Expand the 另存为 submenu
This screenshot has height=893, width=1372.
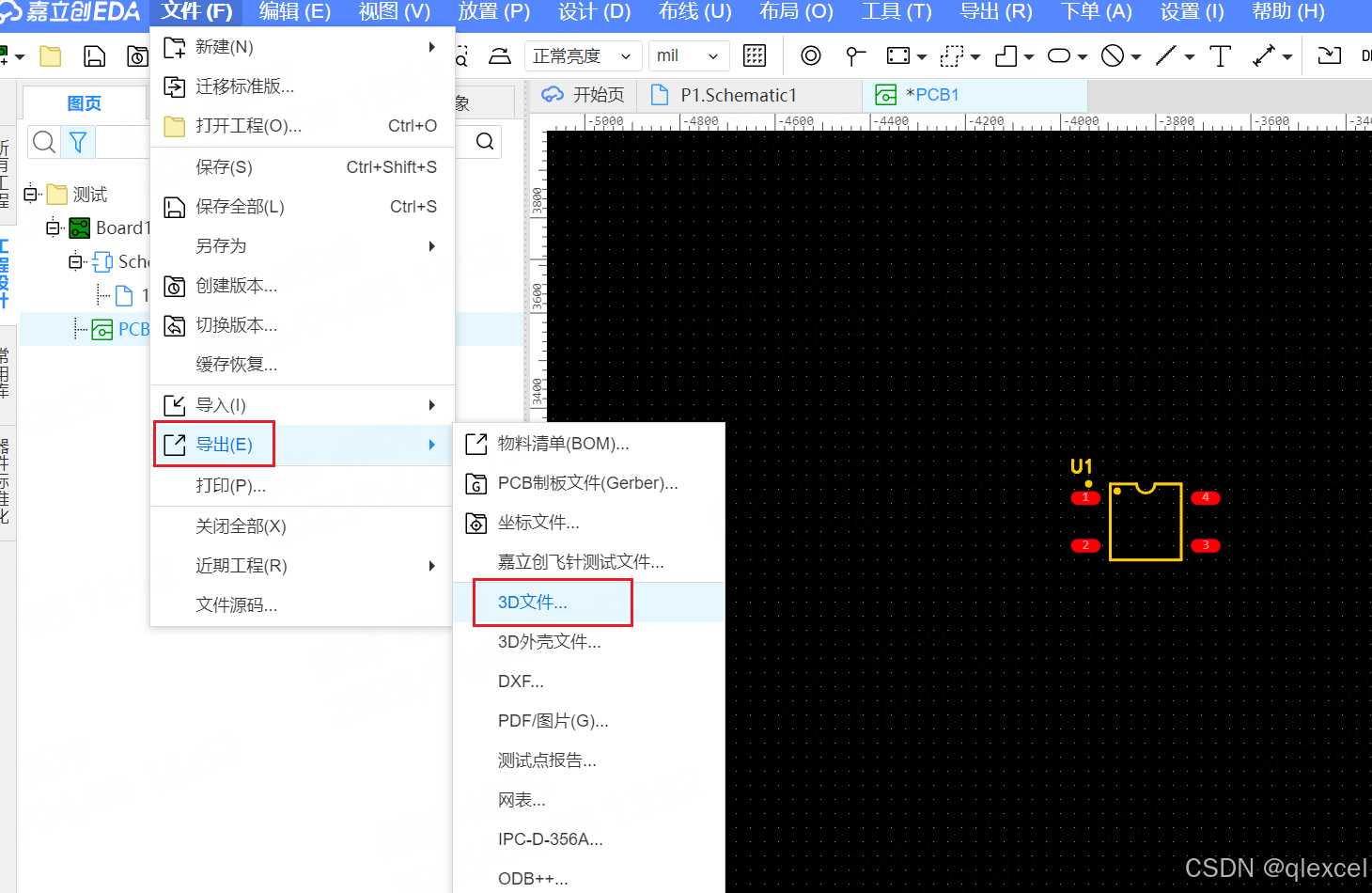303,246
